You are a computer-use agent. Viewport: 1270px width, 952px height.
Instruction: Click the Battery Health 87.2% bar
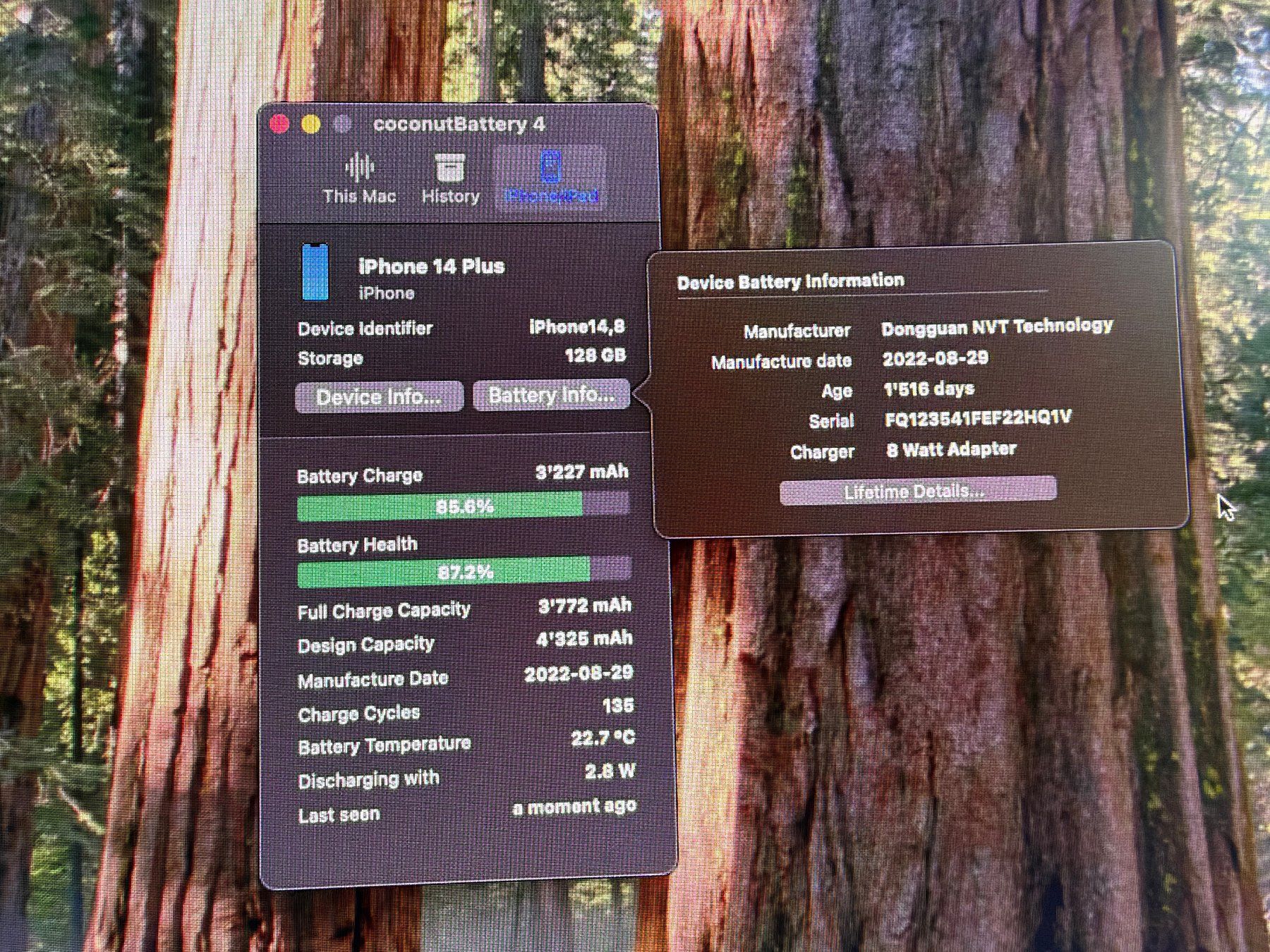pyautogui.click(x=464, y=571)
